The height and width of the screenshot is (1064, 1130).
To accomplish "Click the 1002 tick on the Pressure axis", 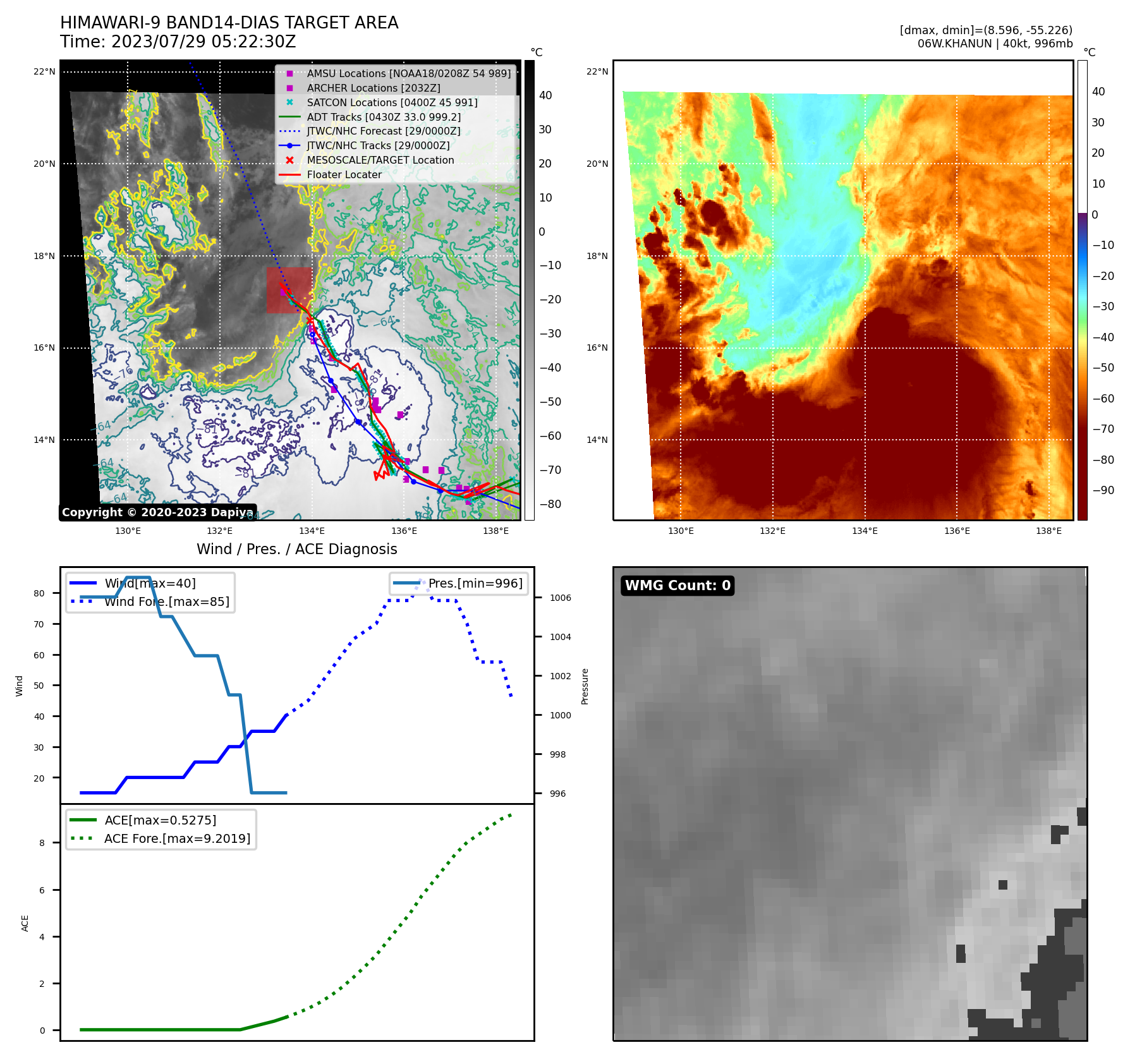I will coord(560,676).
